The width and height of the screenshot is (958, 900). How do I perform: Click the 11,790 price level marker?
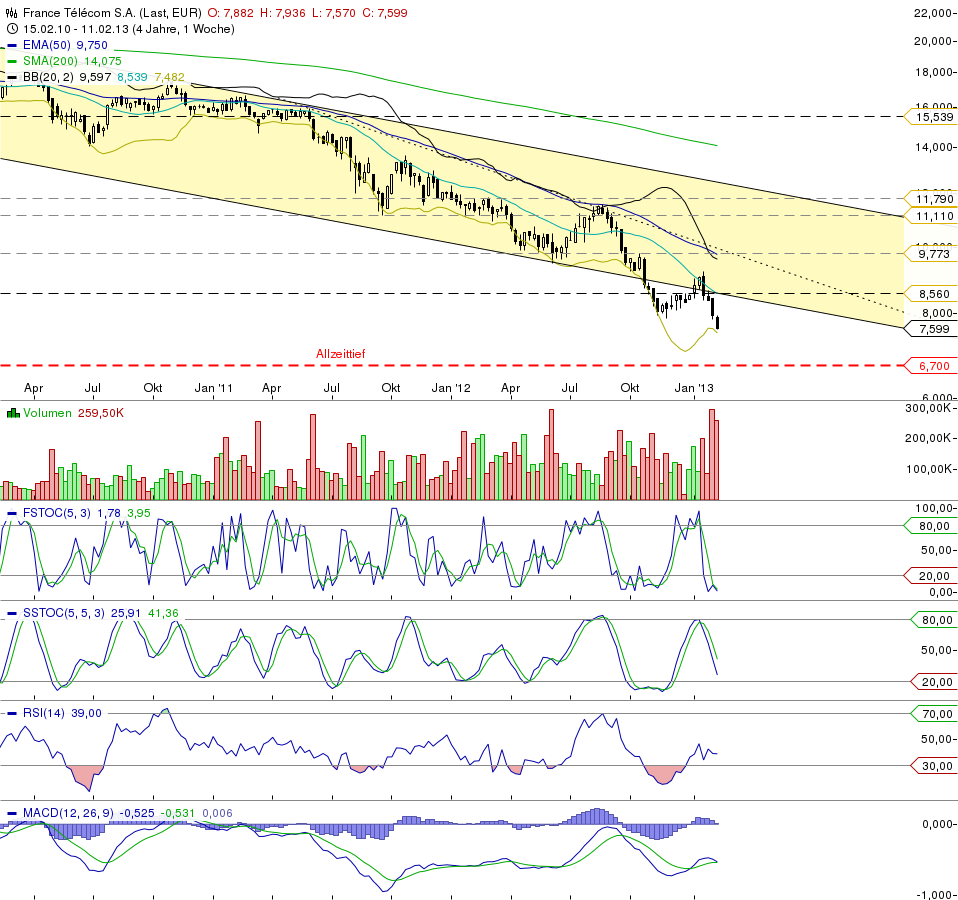tap(929, 199)
